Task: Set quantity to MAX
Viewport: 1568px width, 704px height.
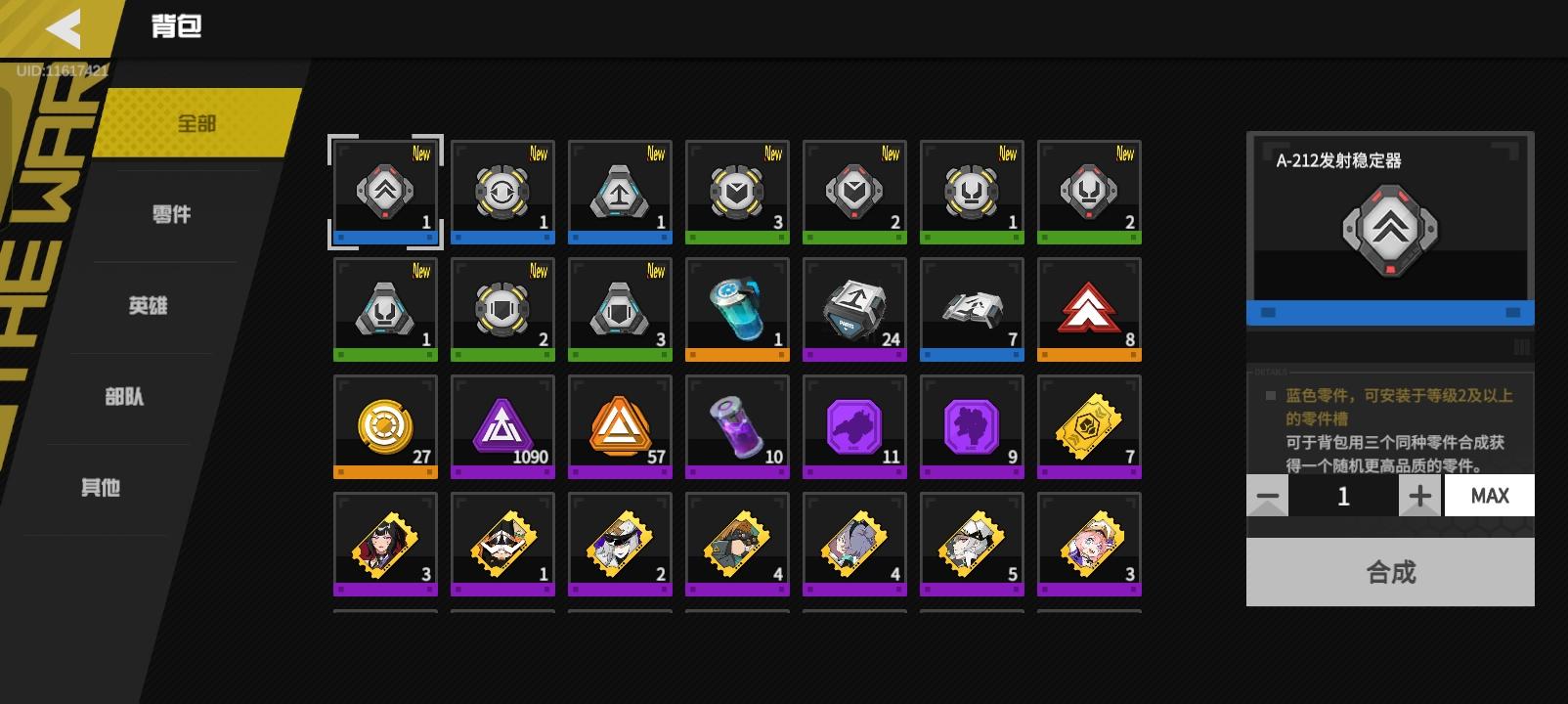Action: click(1490, 496)
